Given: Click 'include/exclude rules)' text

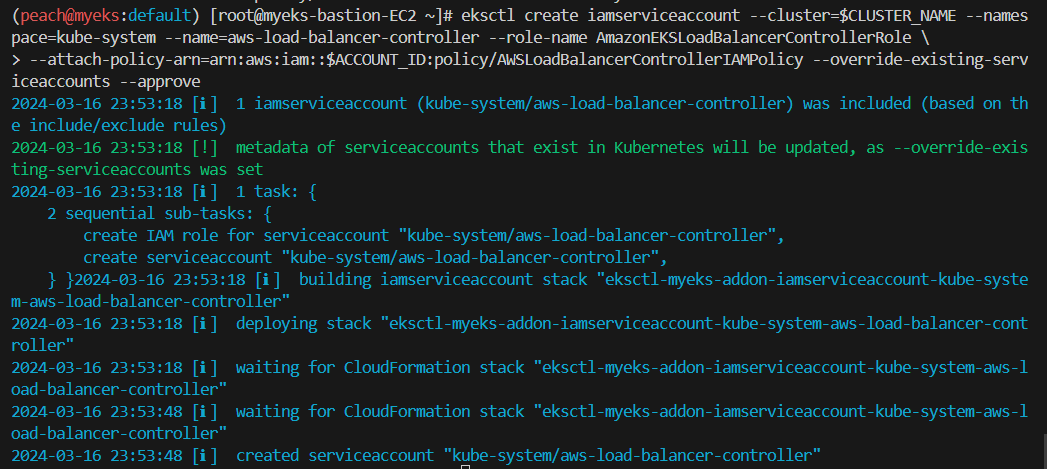Looking at the screenshot, I should (128, 126).
